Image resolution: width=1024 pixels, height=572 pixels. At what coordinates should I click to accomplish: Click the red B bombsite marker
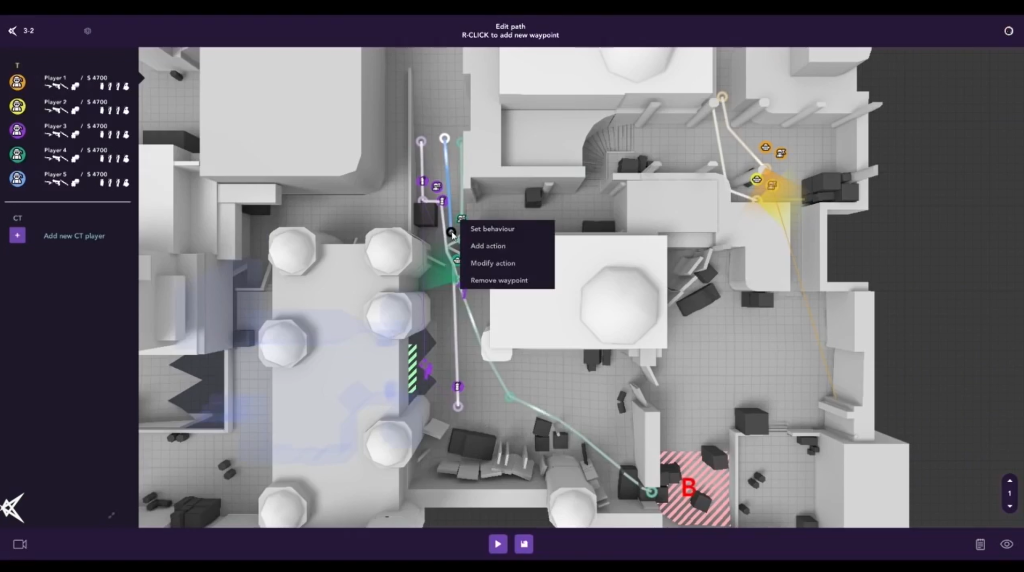click(x=688, y=488)
